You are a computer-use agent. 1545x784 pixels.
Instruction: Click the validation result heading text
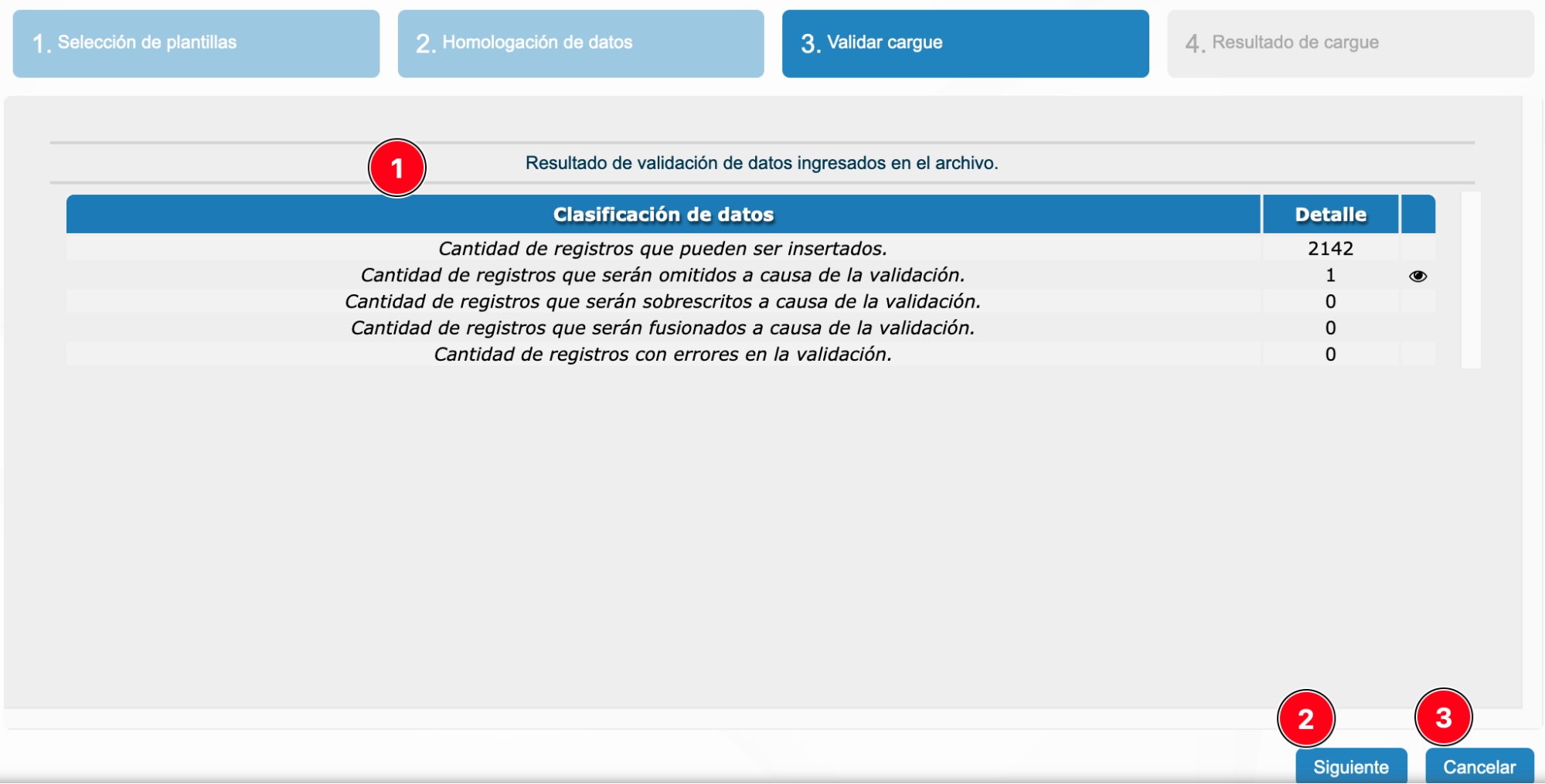coord(761,163)
